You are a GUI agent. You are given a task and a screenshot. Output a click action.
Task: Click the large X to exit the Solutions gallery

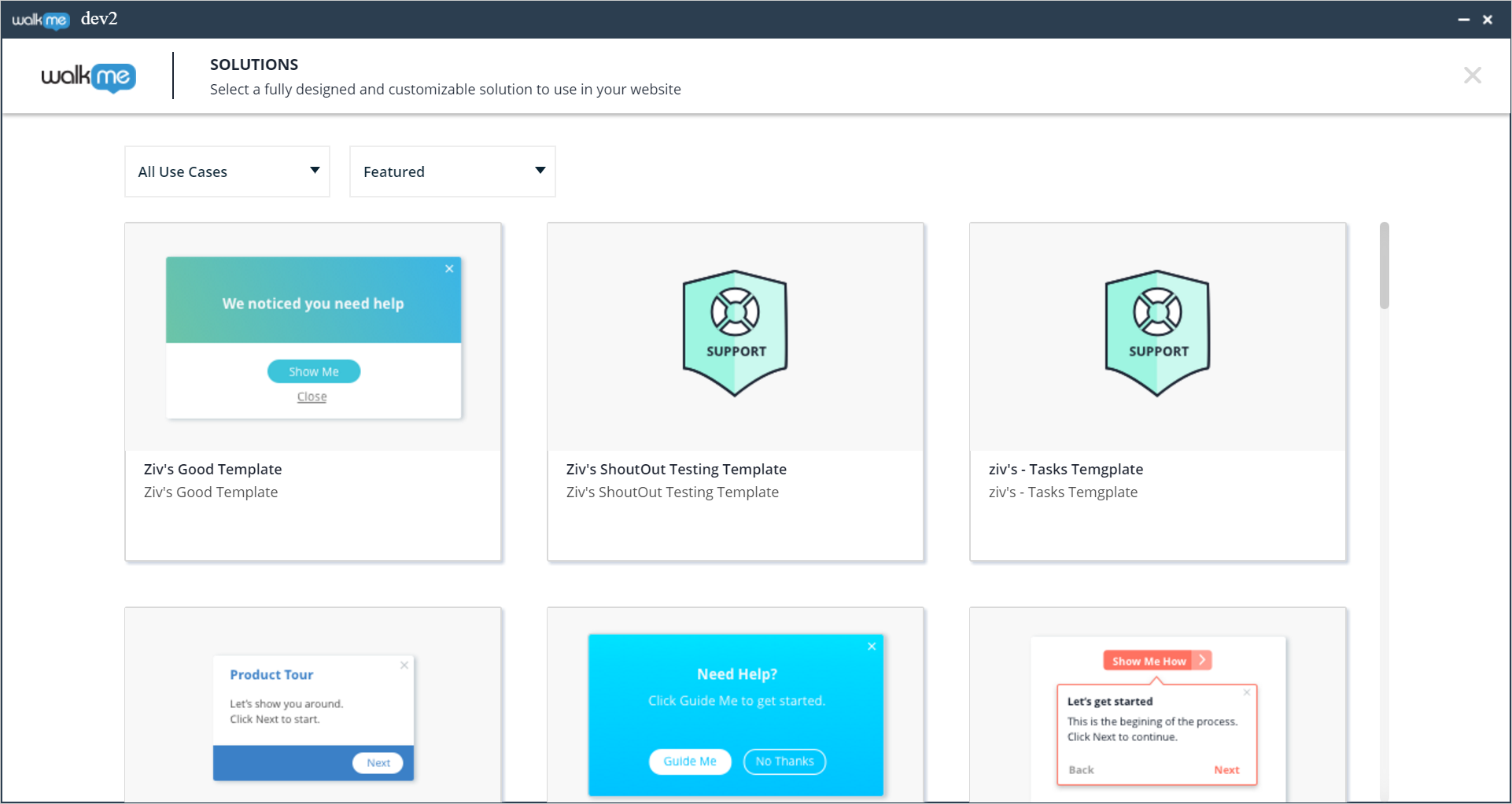pos(1473,76)
